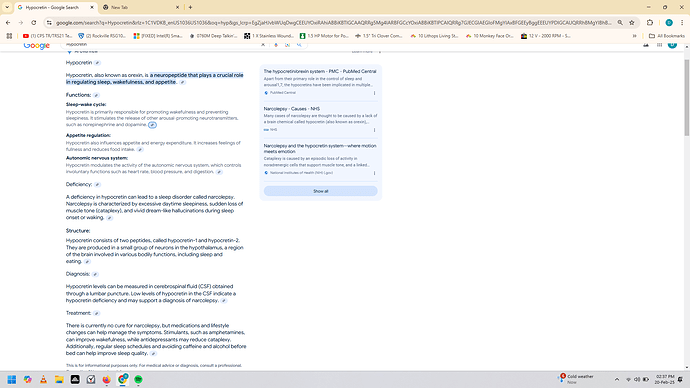690x388 pixels.
Task: Click the link icon beside Hypocretin heading
Action: pos(97,63)
